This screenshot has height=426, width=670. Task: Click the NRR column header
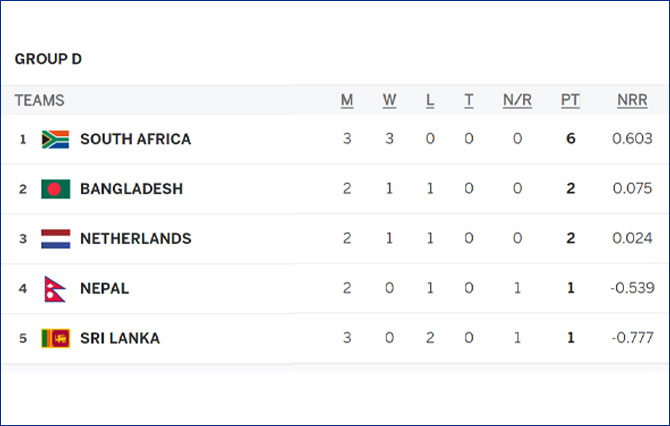click(632, 101)
